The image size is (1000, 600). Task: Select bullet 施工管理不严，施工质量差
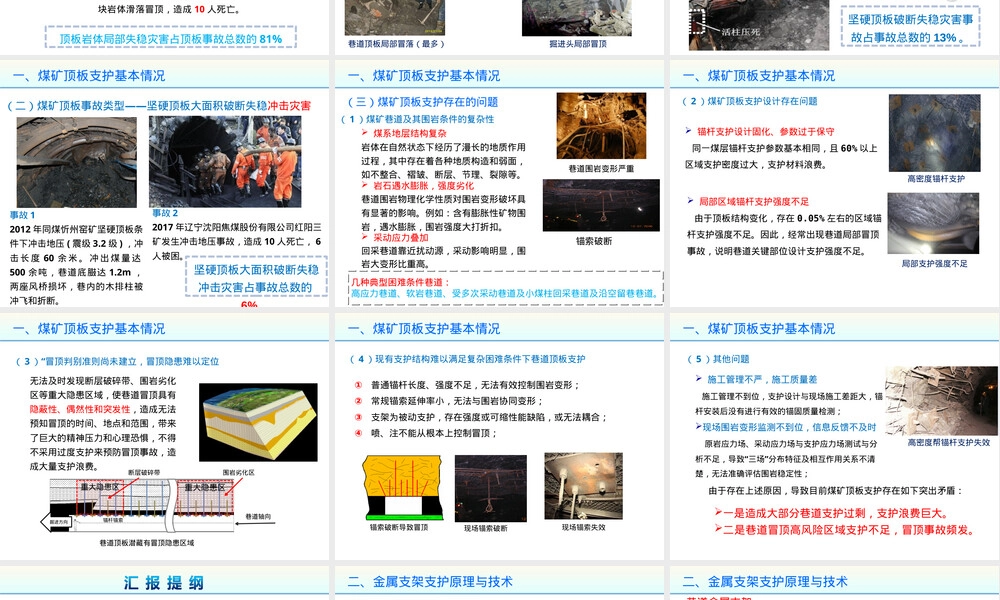[x=762, y=379]
